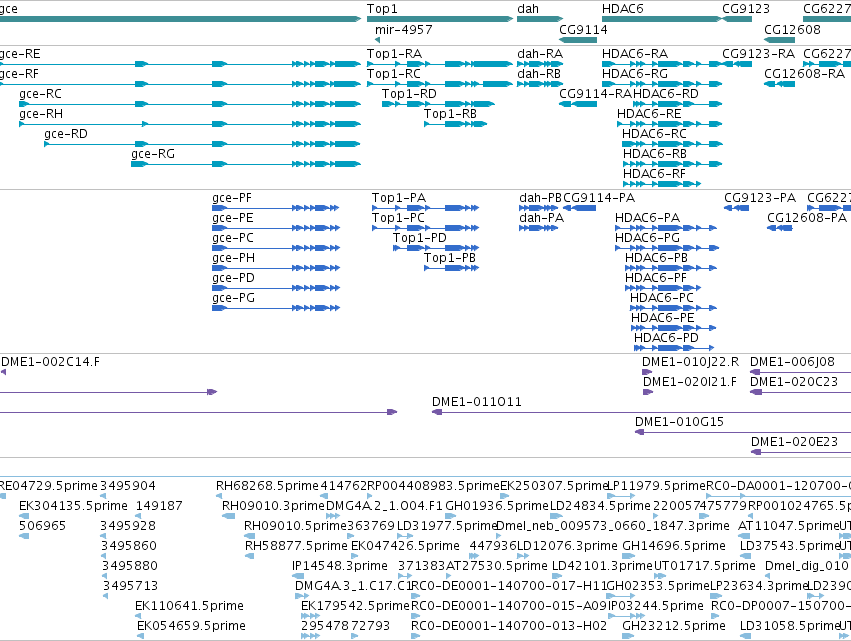Select protein CG9123-PA

pos(760,198)
